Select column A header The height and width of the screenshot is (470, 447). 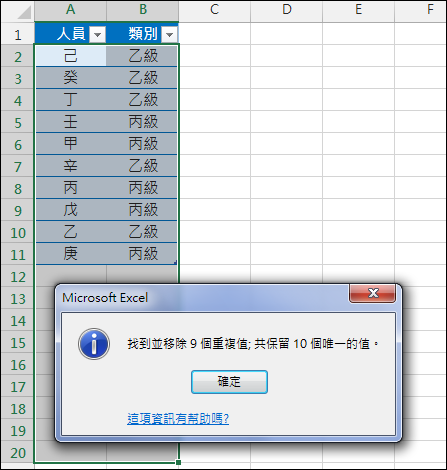click(x=70, y=10)
